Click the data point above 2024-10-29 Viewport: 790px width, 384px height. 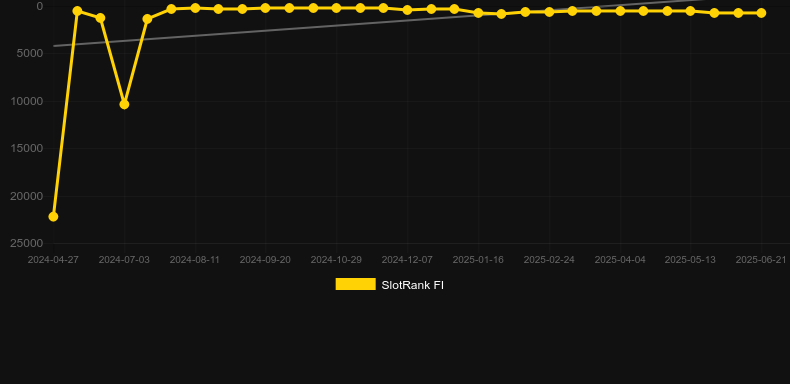coord(337,8)
